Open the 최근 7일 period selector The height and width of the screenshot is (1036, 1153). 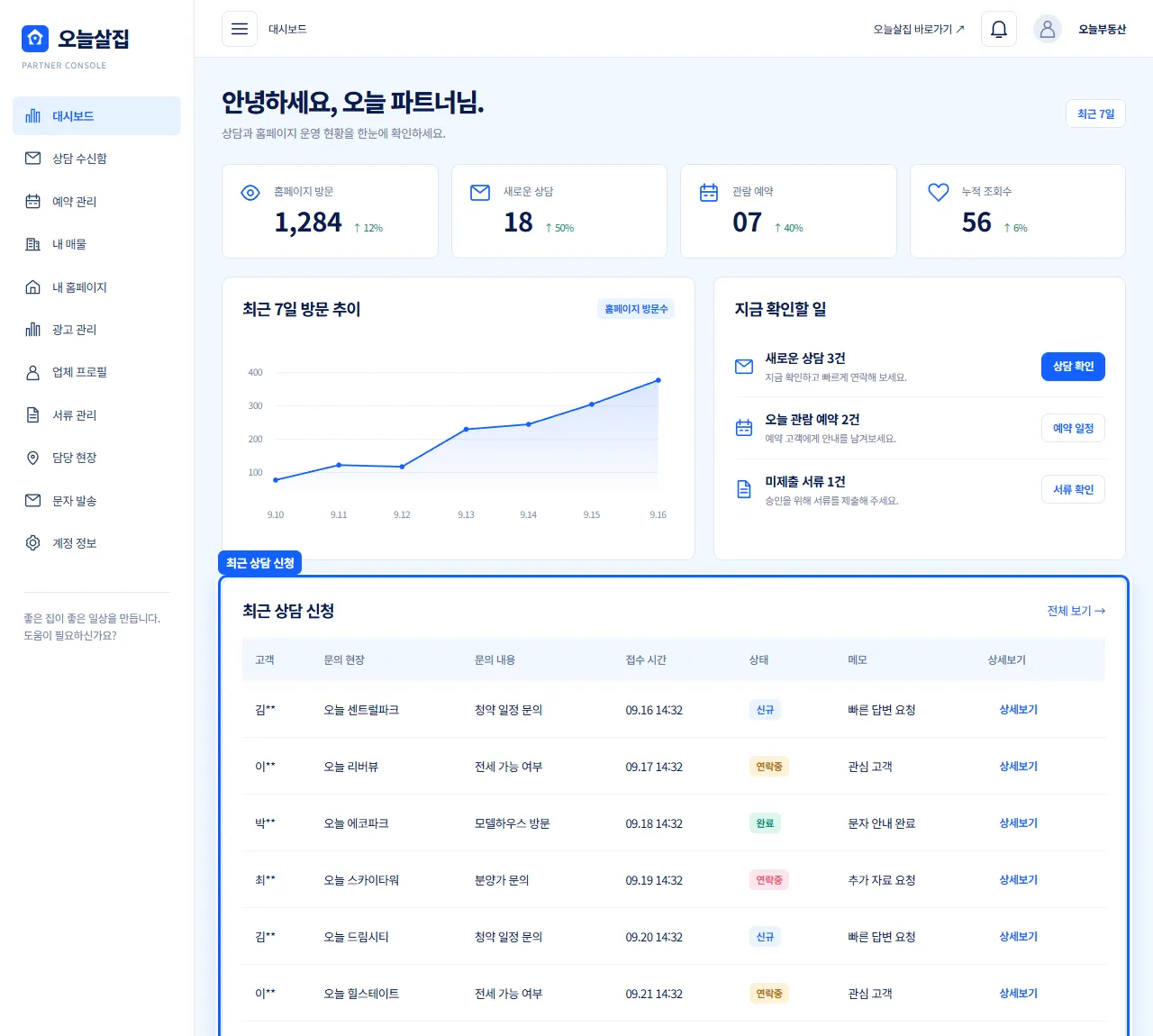(x=1095, y=114)
